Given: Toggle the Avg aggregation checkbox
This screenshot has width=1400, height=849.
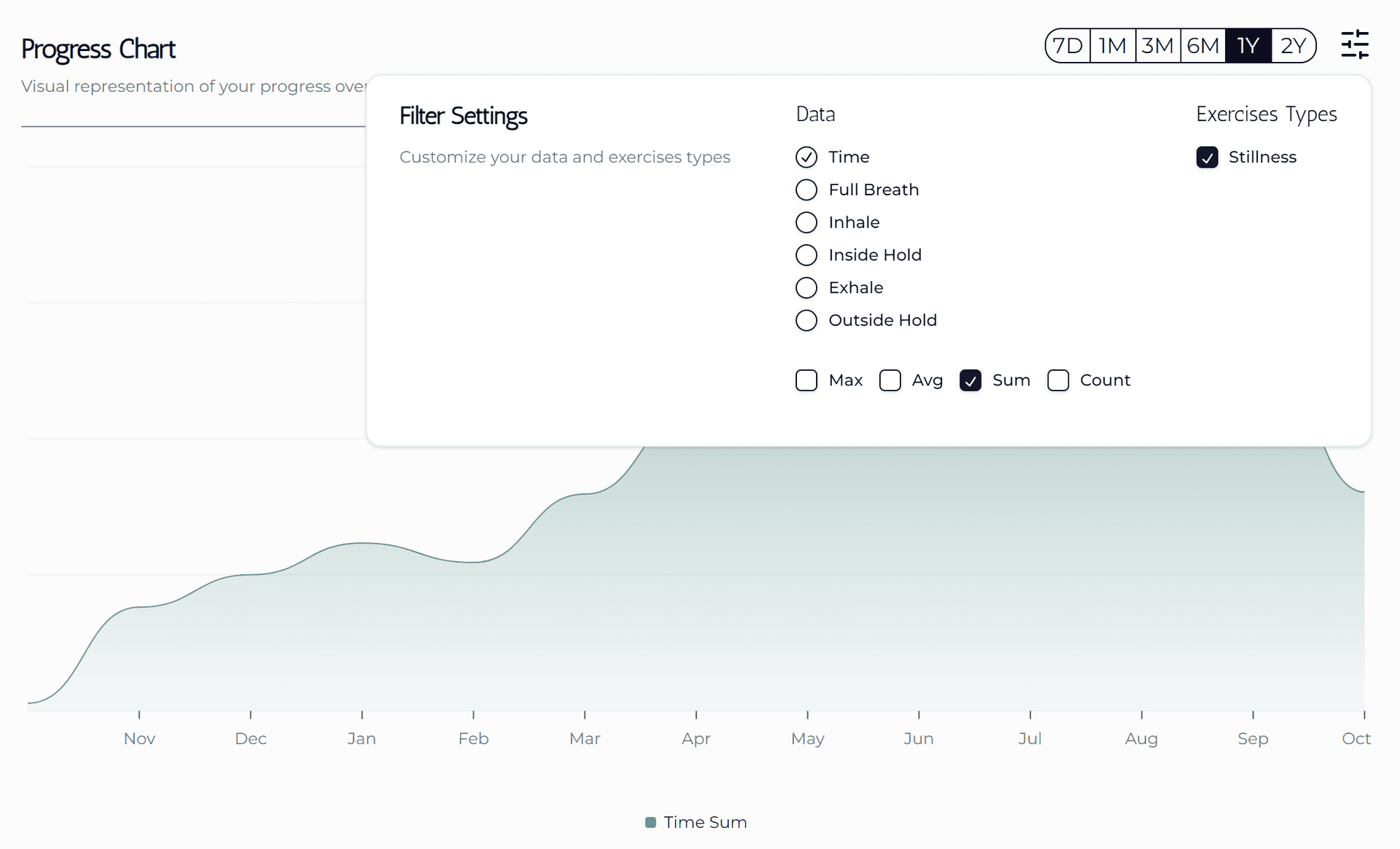Looking at the screenshot, I should point(890,380).
